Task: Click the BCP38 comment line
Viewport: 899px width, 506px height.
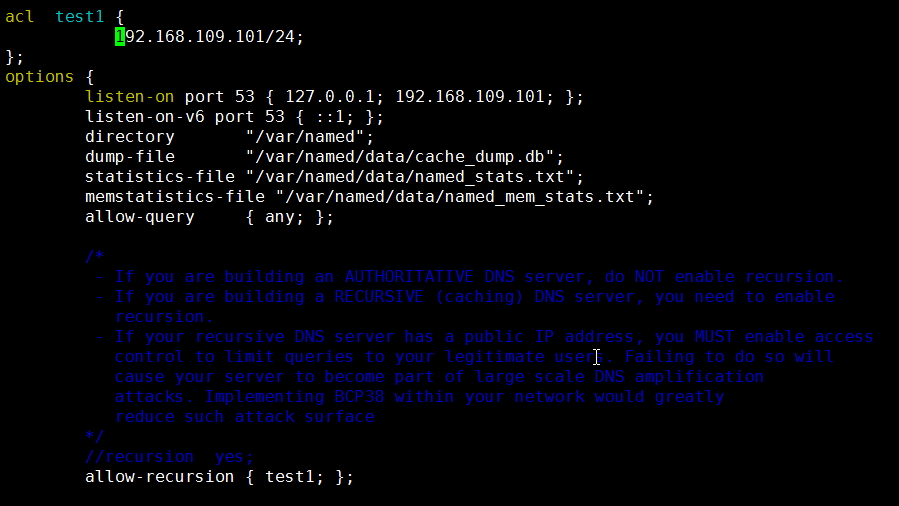Action: [420, 397]
